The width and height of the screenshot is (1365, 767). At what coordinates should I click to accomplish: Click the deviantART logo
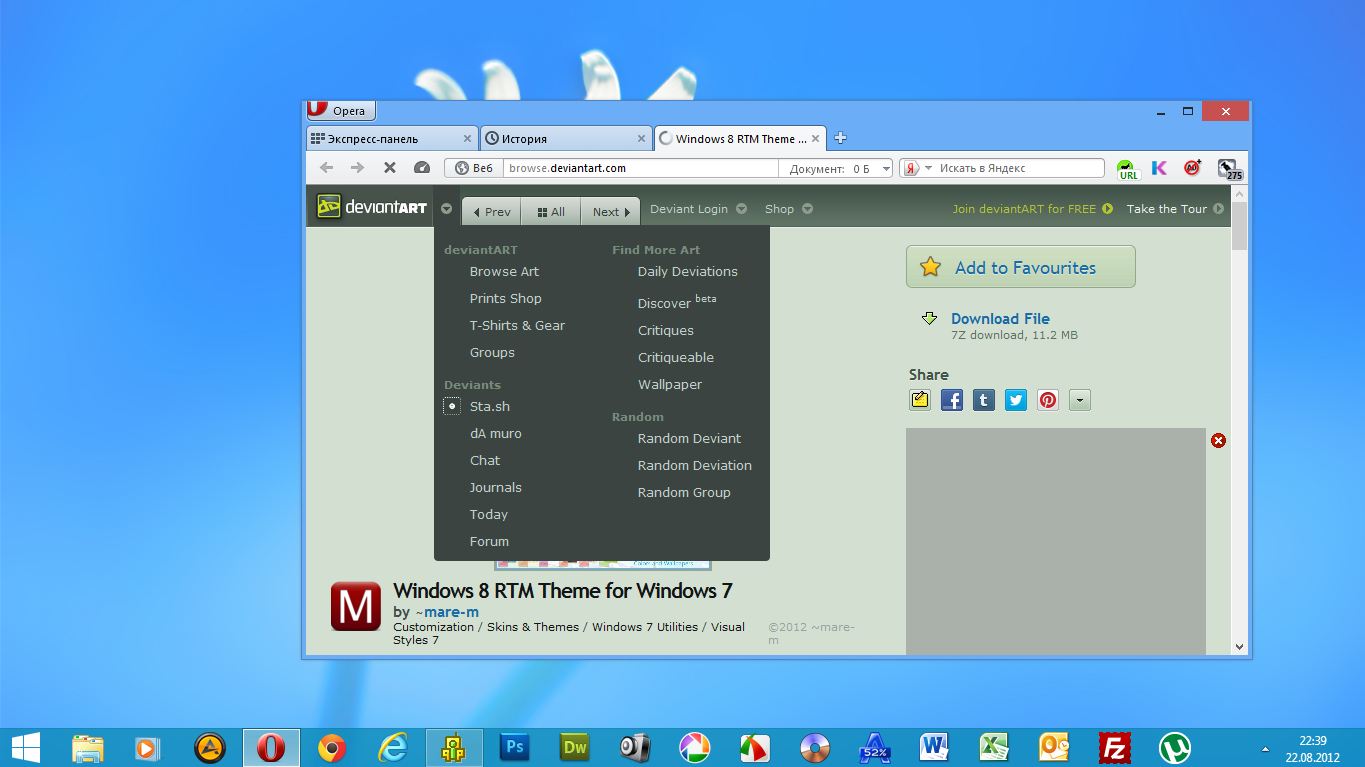[x=371, y=207]
